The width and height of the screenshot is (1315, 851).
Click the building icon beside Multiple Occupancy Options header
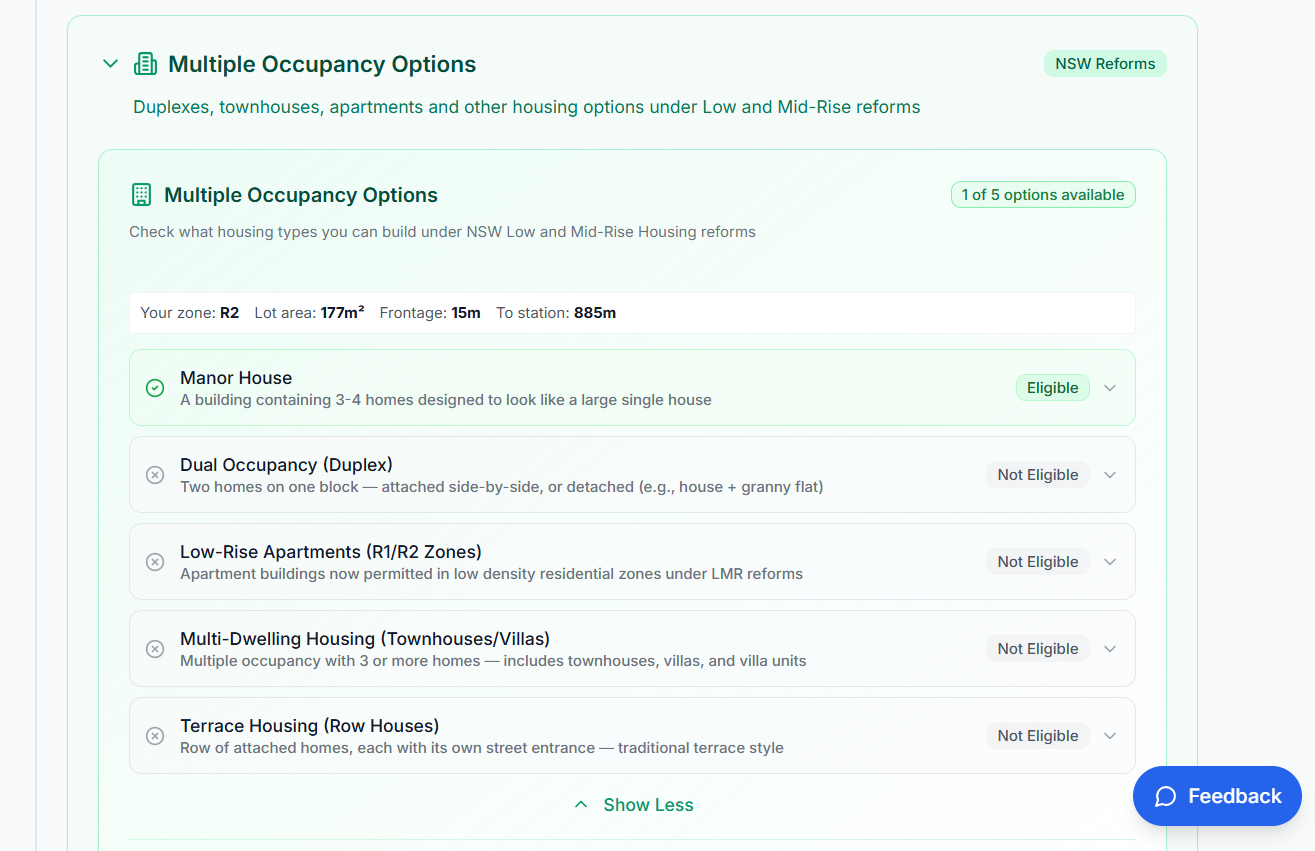coord(144,63)
